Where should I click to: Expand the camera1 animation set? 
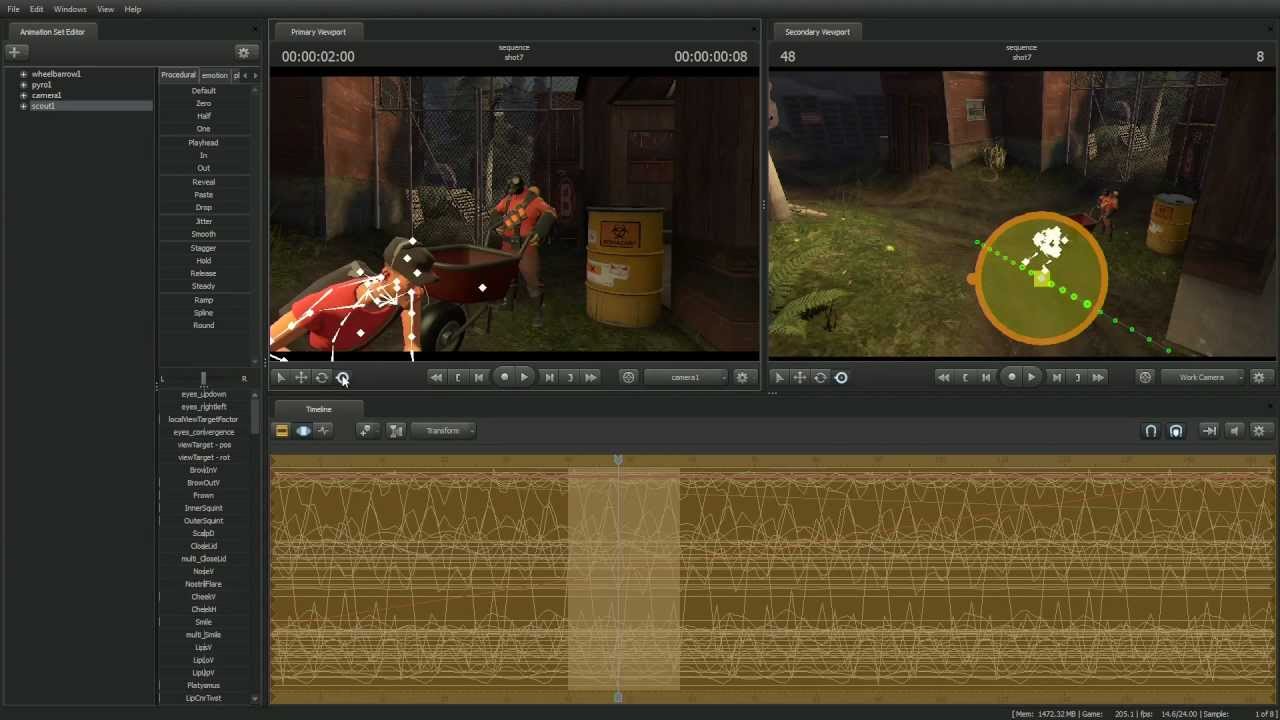click(x=23, y=95)
